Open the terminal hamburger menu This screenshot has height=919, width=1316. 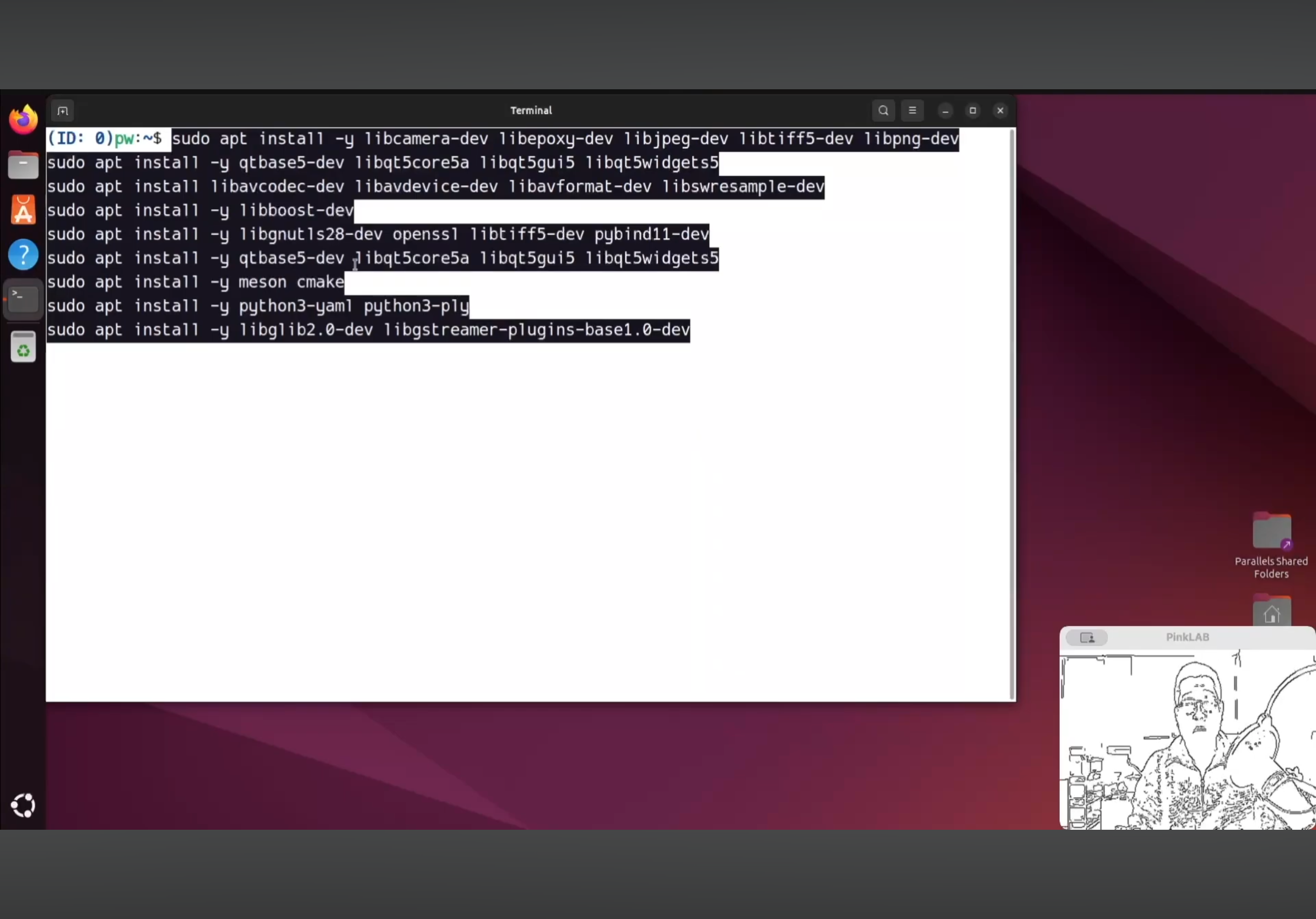click(913, 111)
